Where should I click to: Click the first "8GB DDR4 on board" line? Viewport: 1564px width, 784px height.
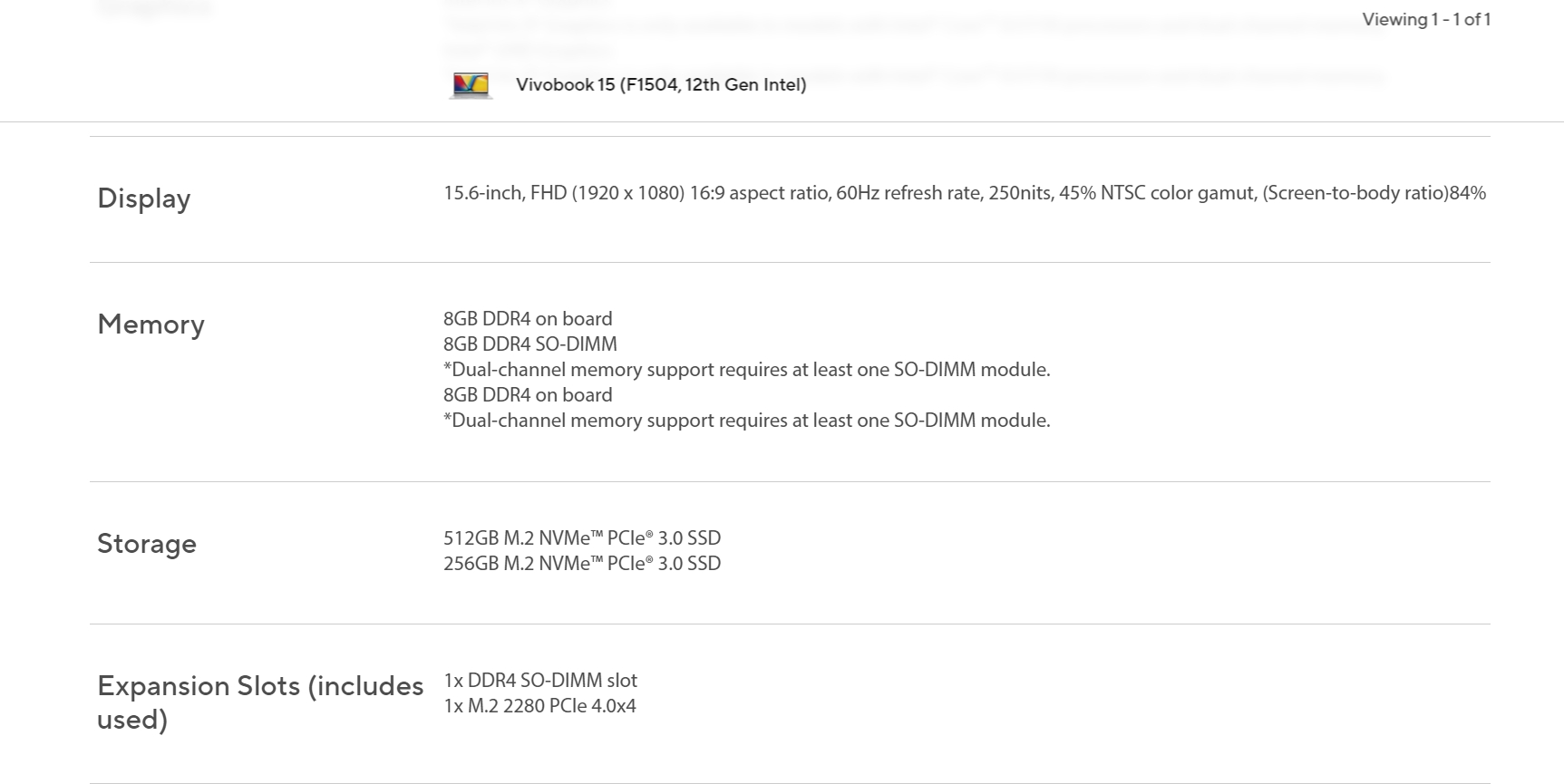[528, 319]
